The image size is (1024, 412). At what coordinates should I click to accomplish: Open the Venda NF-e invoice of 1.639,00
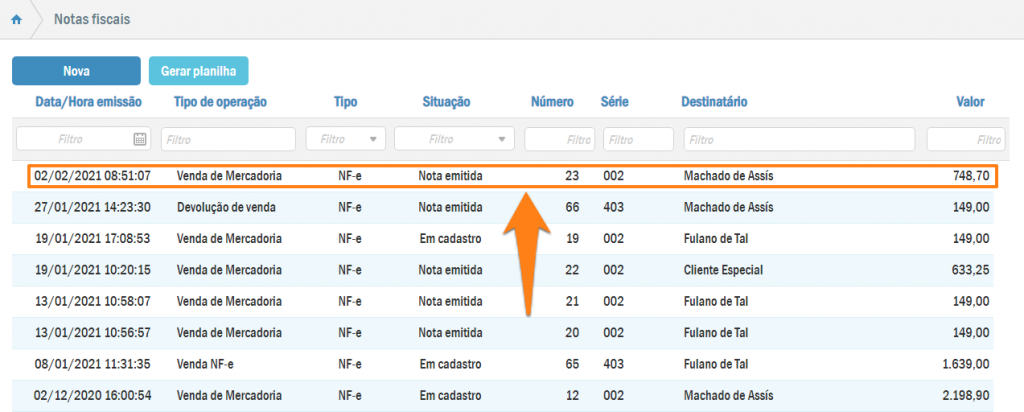[511, 364]
